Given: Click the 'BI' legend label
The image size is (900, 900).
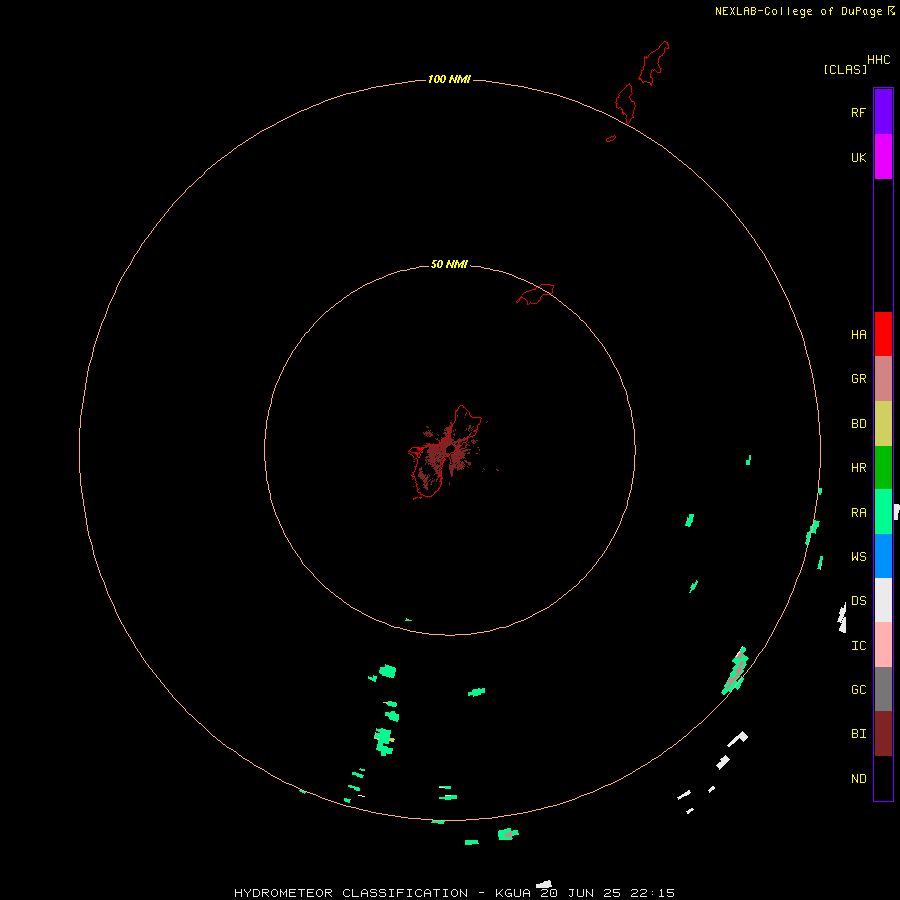Looking at the screenshot, I should point(859,734).
